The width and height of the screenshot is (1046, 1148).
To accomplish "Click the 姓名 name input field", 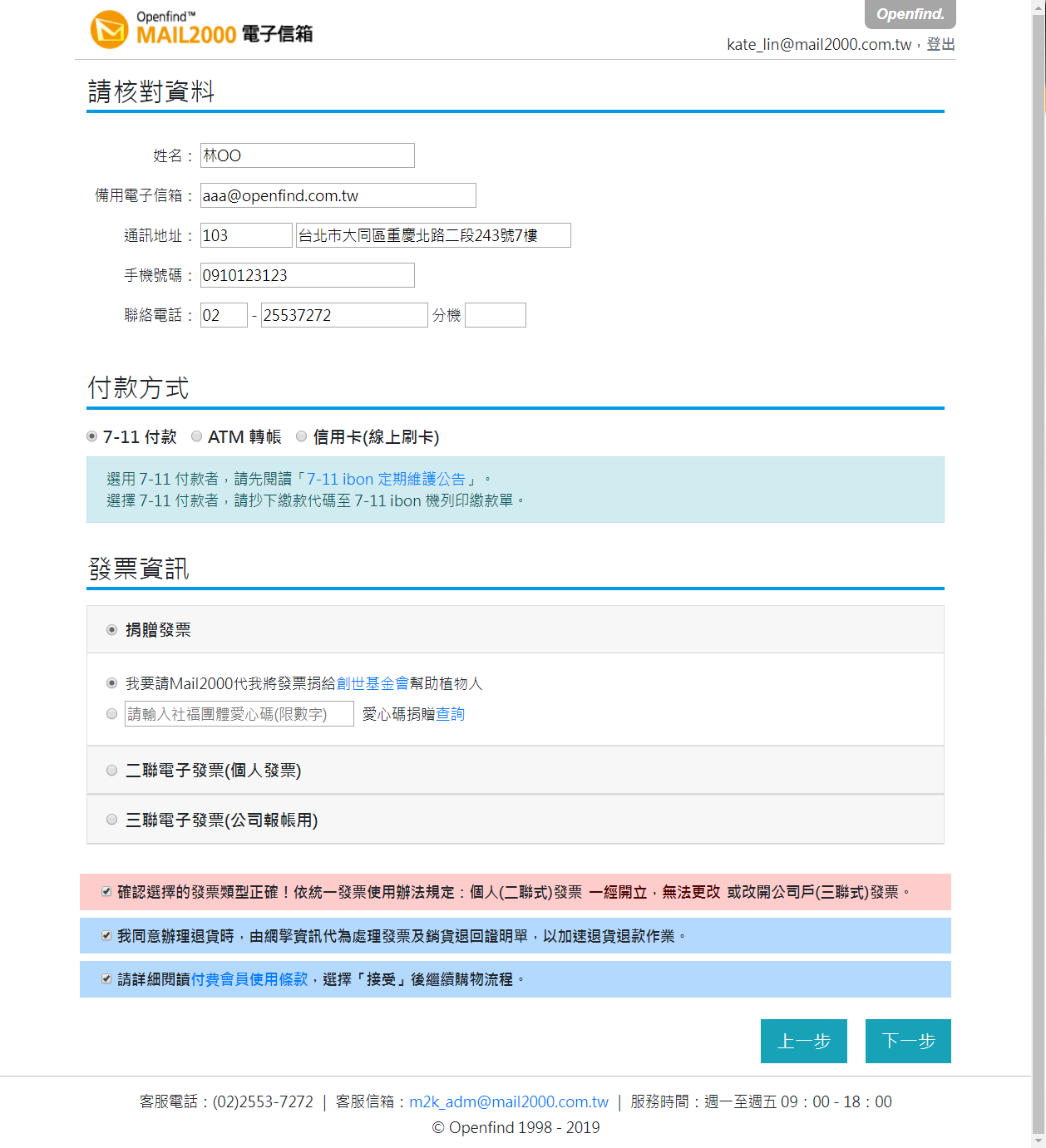I will (308, 155).
